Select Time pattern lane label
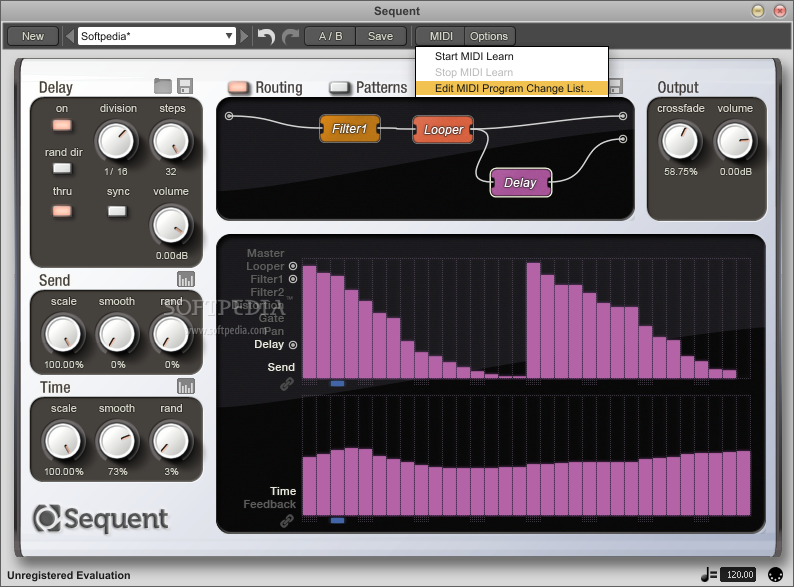The image size is (794, 587). pos(283,491)
